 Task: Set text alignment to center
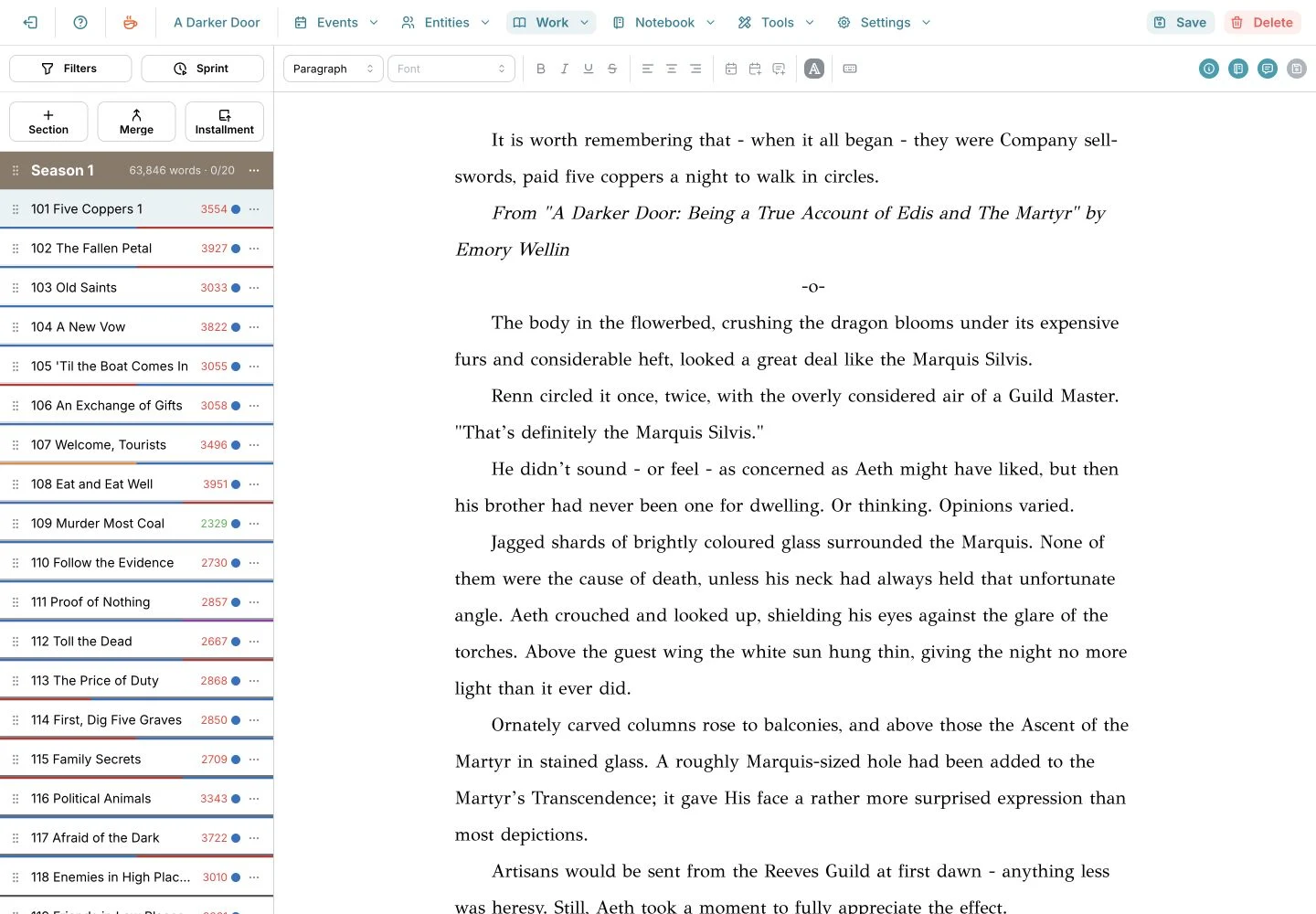[672, 69]
